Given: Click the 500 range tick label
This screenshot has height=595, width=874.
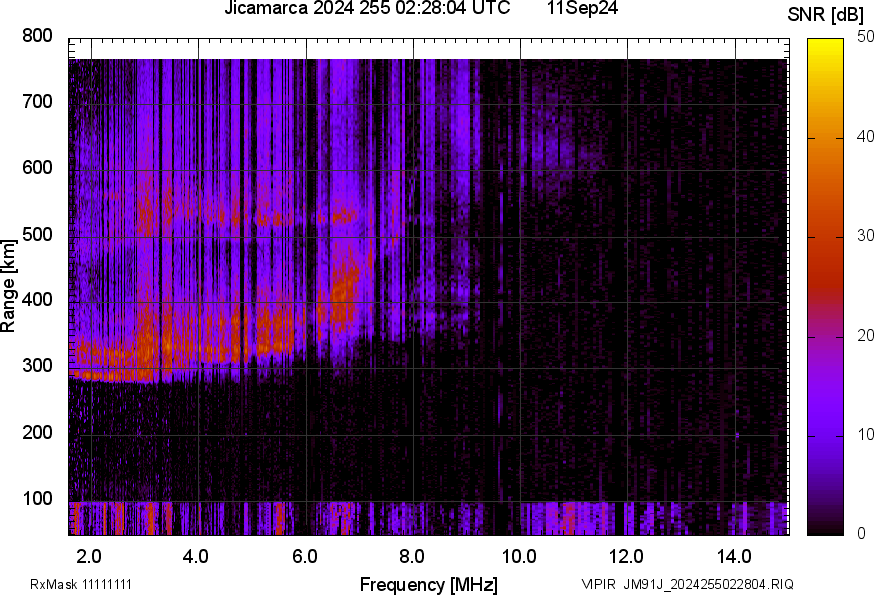Looking at the screenshot, I should (x=37, y=234).
